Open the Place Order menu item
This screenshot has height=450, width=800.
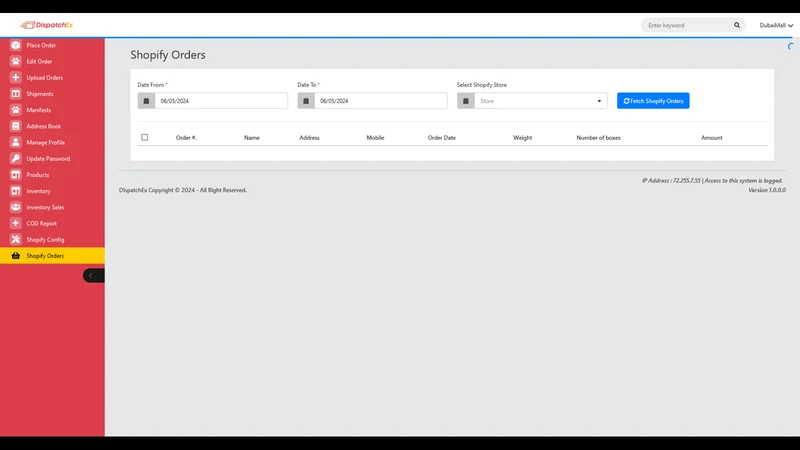[41, 45]
